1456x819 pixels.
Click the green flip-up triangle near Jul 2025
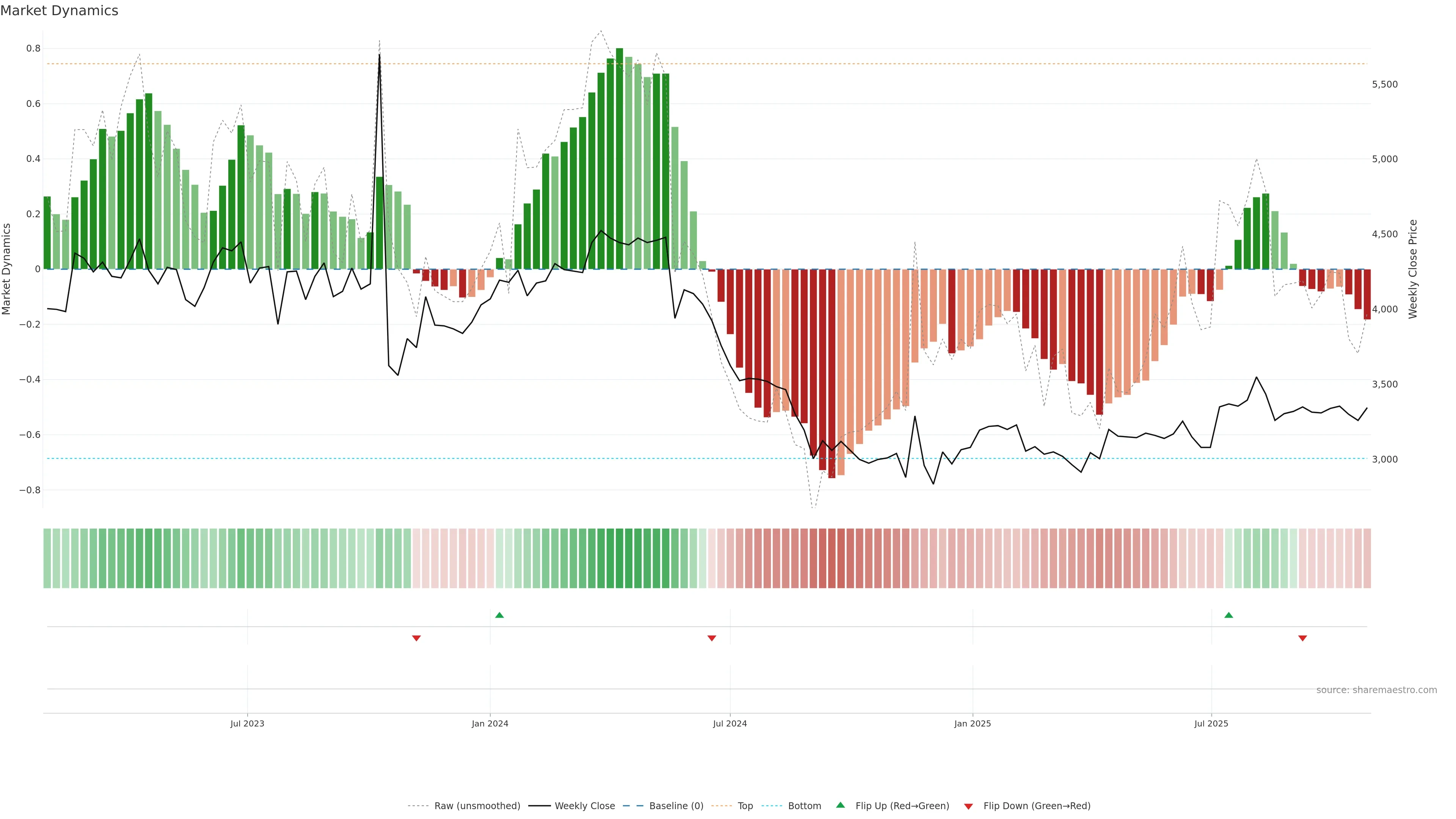pyautogui.click(x=1228, y=615)
